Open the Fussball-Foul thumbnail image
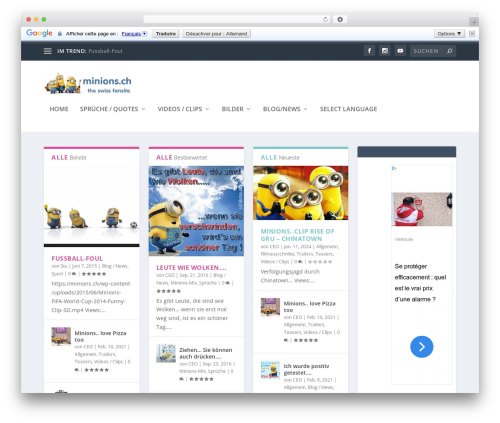The image size is (500, 423). pyautogui.click(x=92, y=206)
